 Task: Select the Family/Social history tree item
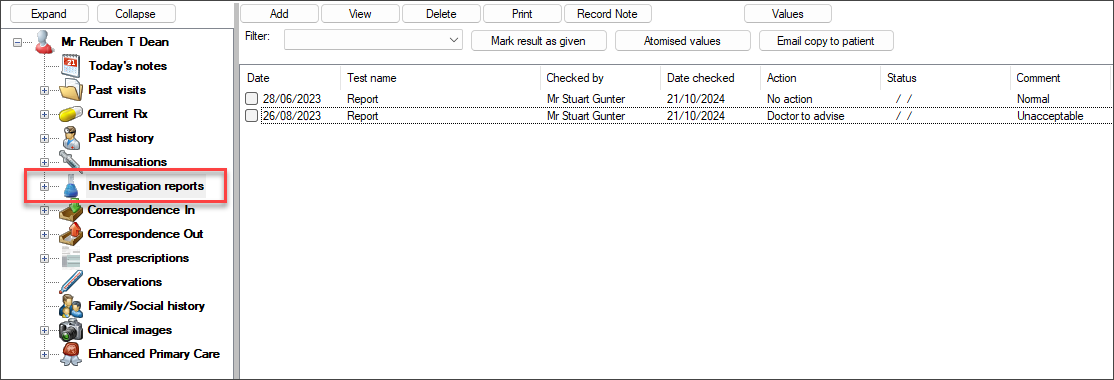click(x=146, y=307)
